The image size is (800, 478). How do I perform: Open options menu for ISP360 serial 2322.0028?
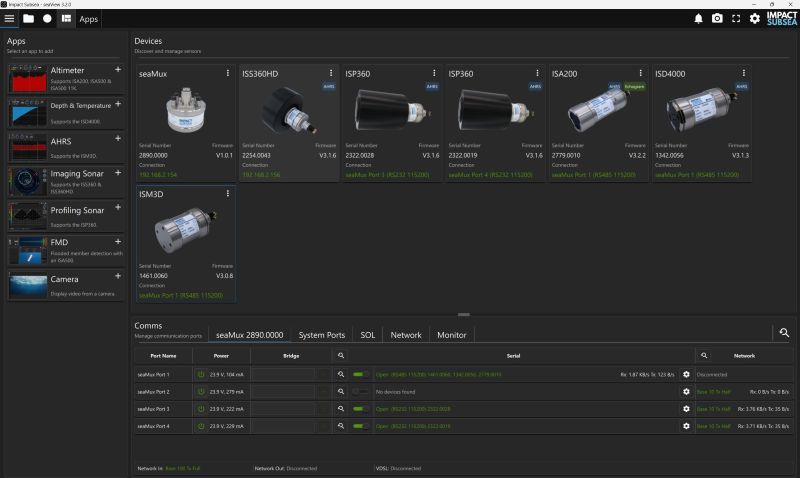(x=434, y=73)
